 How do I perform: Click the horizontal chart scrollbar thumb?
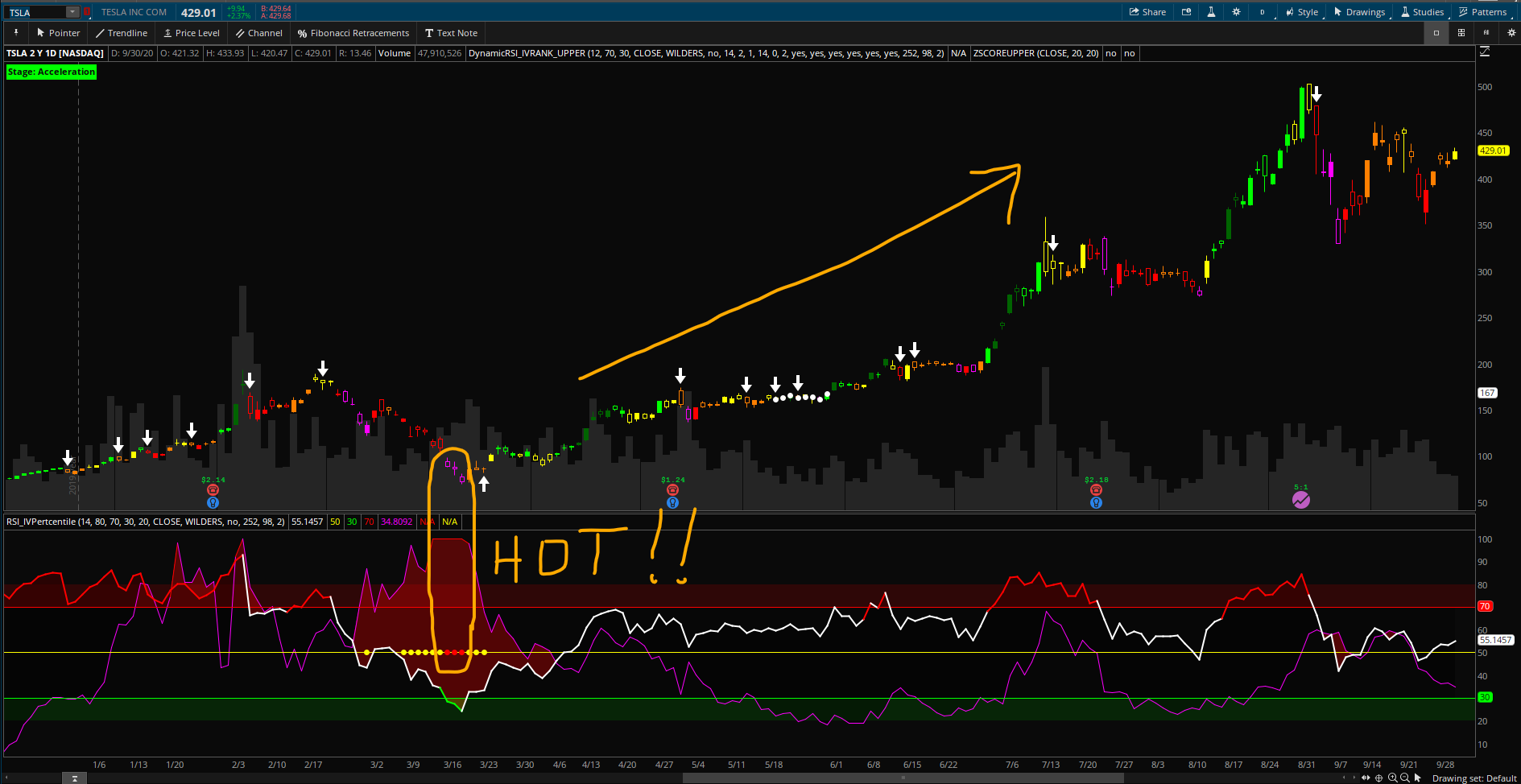pyautogui.click(x=902, y=778)
